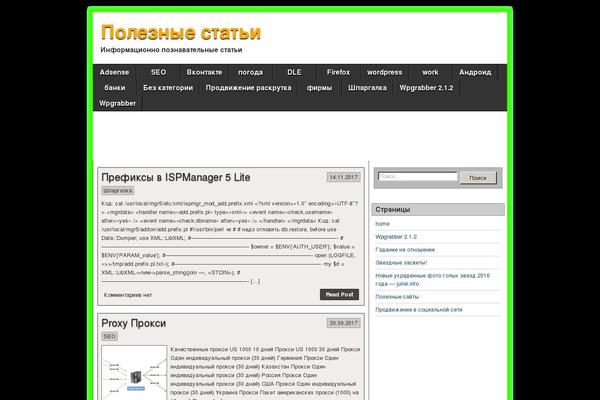This screenshot has height=400, width=600.
Task: Open Продвижение раскрутка category
Action: tap(248, 88)
